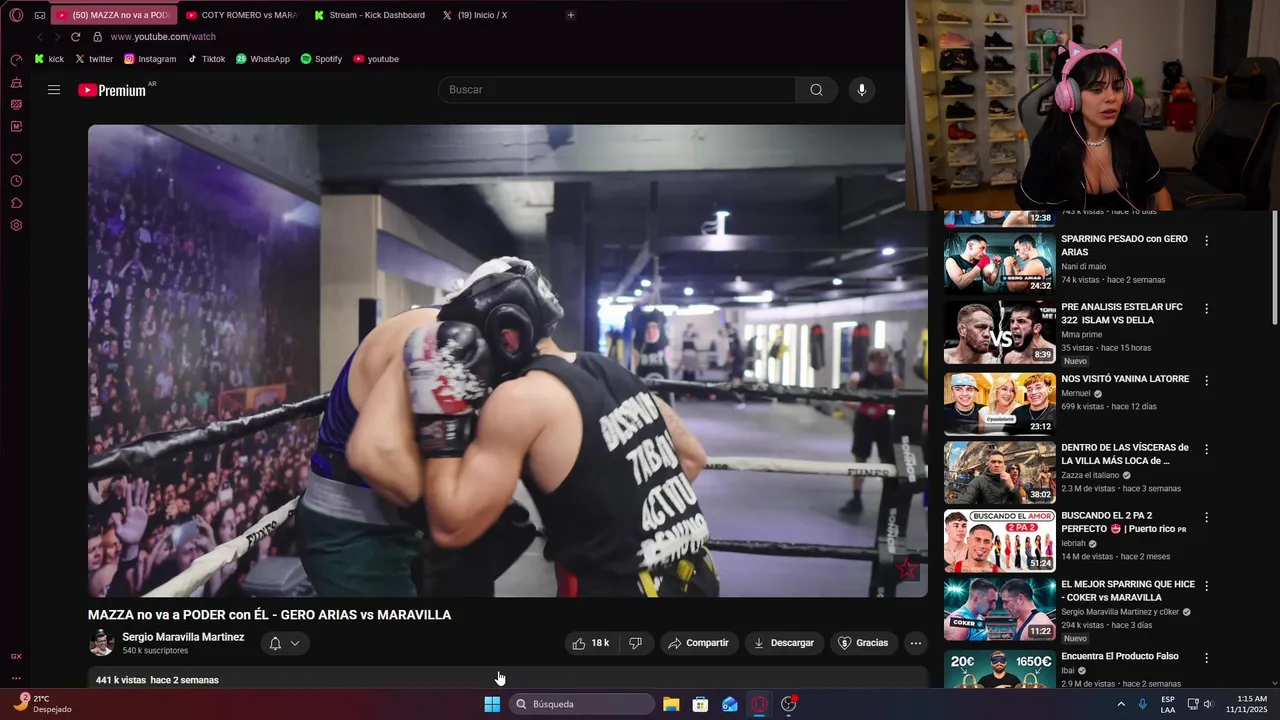Click the main video player frame

(x=508, y=361)
